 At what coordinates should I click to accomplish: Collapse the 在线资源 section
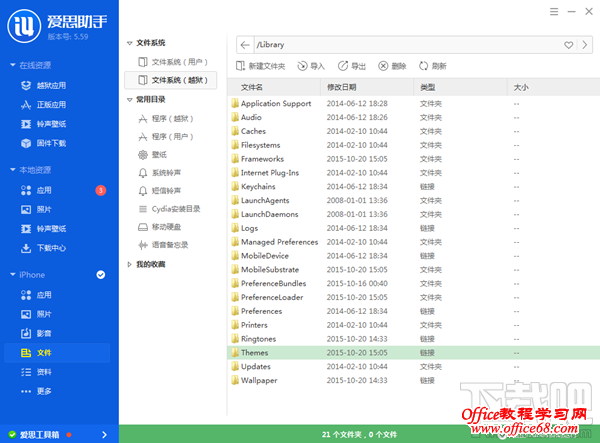tap(13, 65)
